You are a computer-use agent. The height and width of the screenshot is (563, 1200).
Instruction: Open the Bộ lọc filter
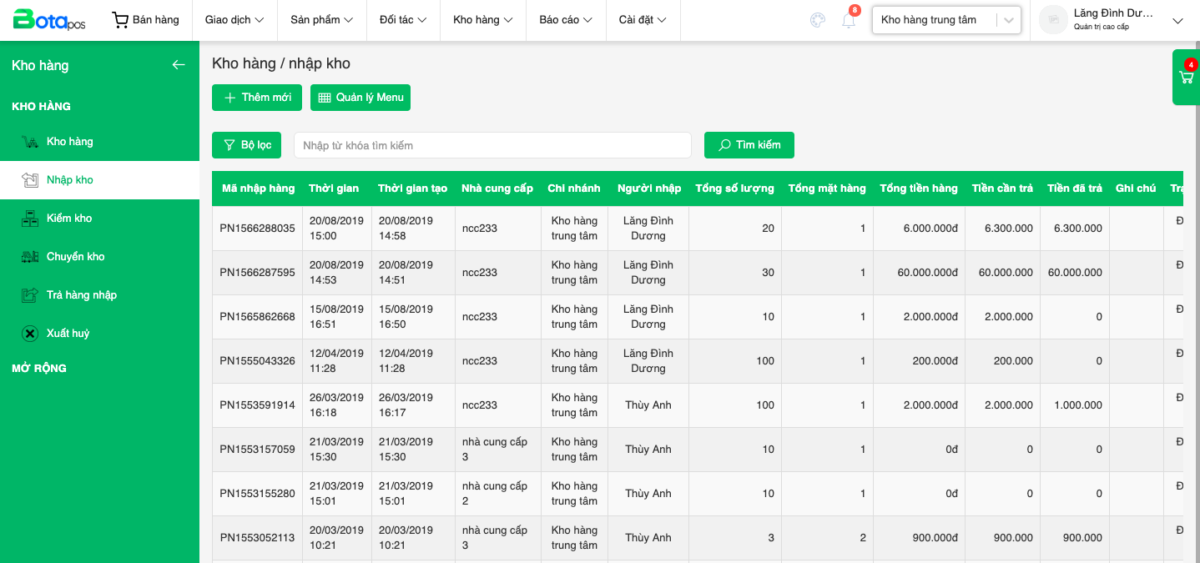click(247, 145)
